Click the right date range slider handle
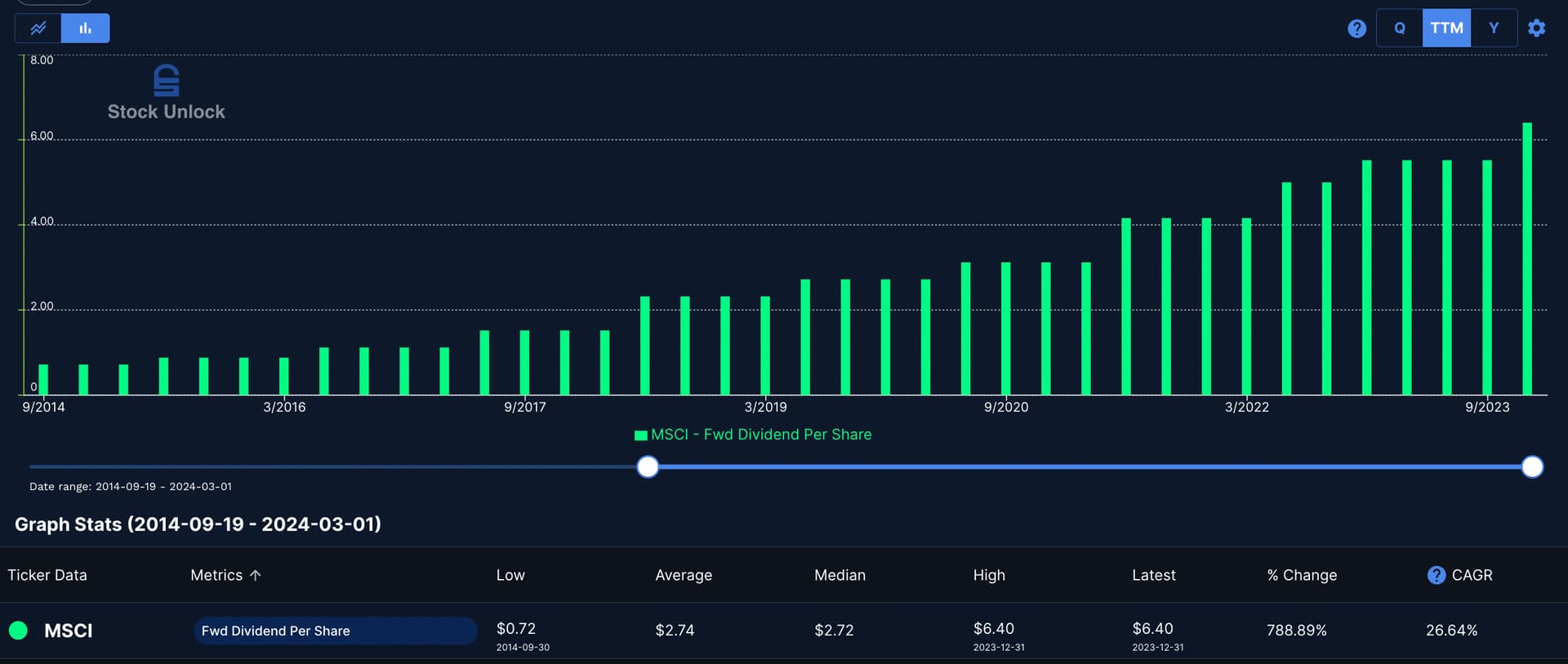 coord(1533,467)
